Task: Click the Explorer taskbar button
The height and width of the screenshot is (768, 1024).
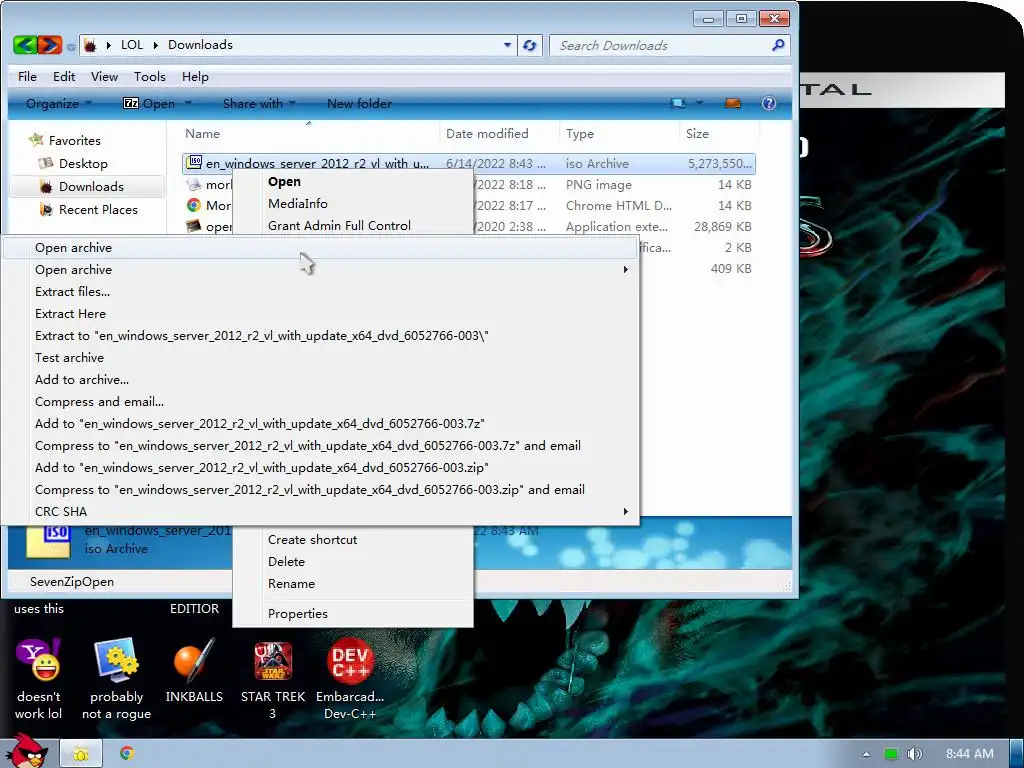Action: 81,754
